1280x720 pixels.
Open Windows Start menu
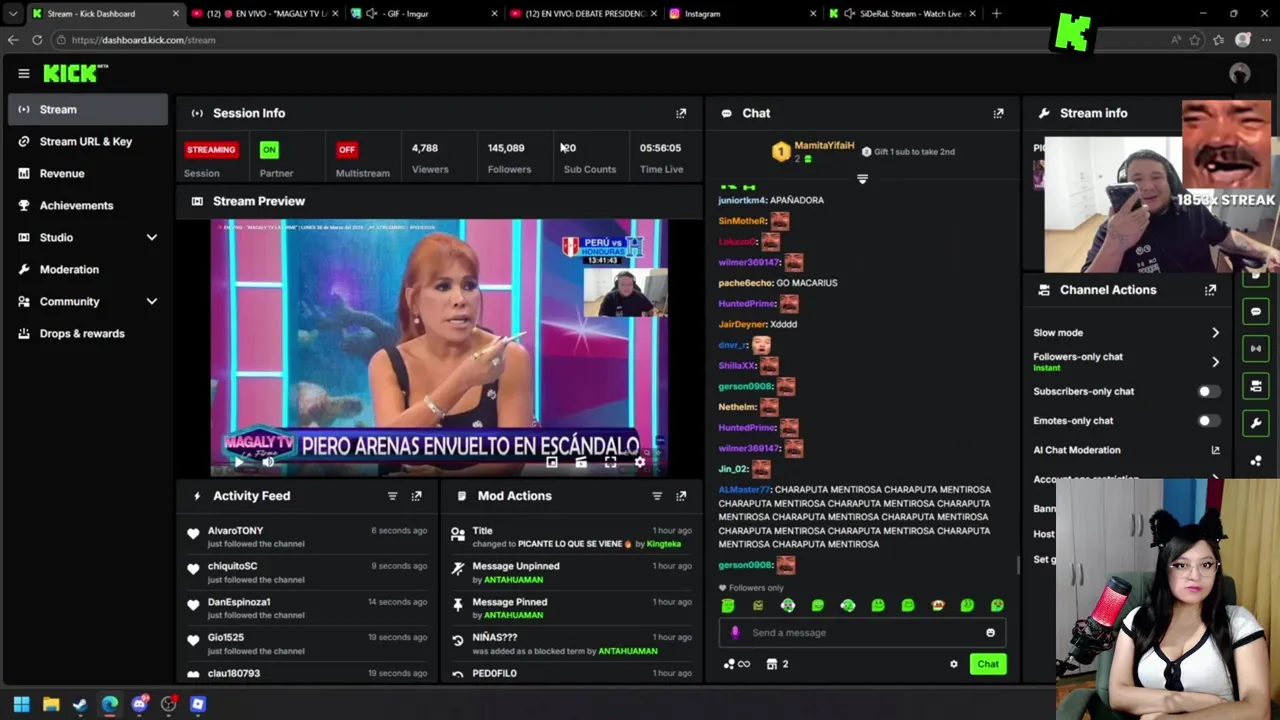coord(21,704)
